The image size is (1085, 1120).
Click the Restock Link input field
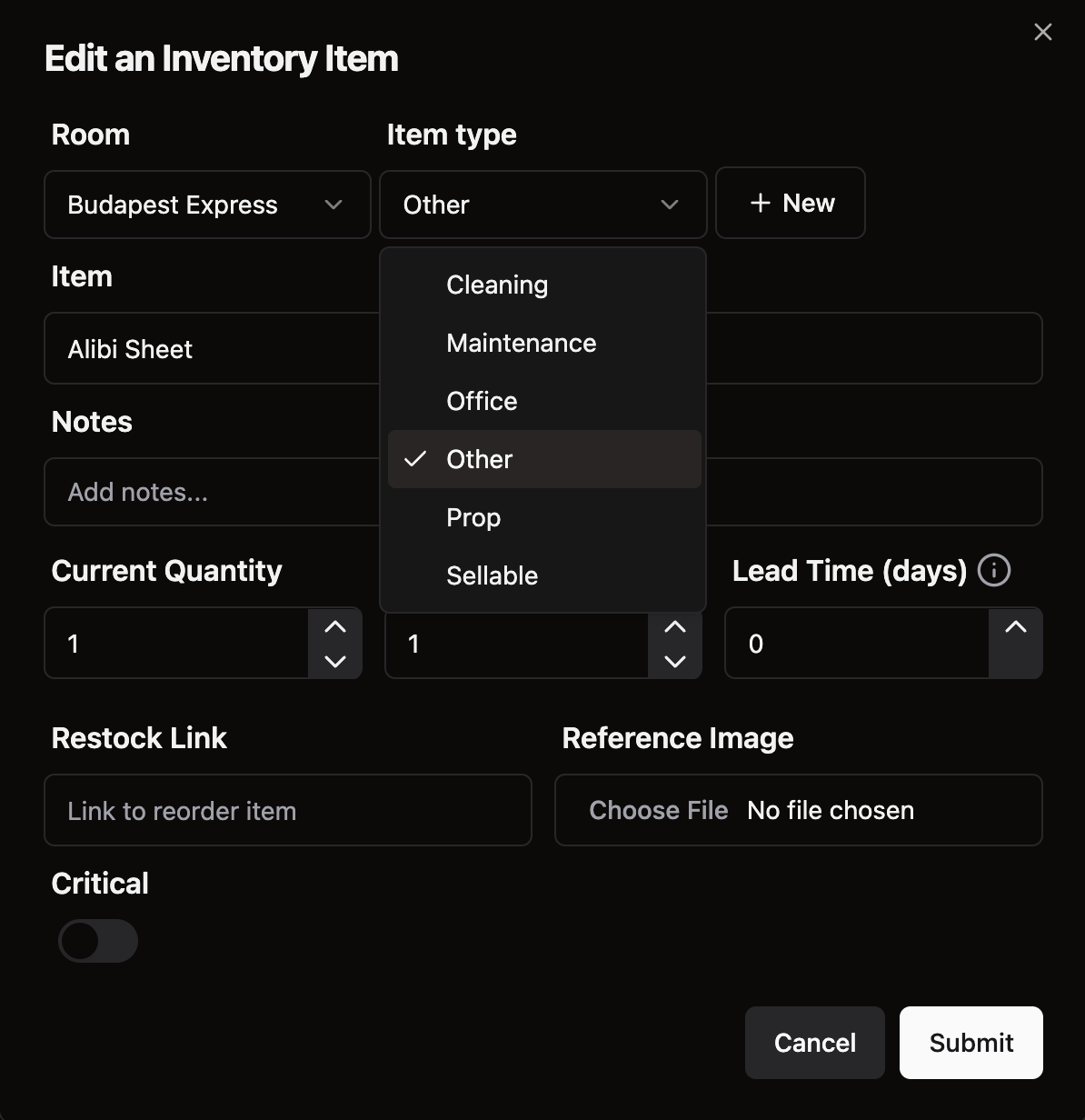pos(287,810)
